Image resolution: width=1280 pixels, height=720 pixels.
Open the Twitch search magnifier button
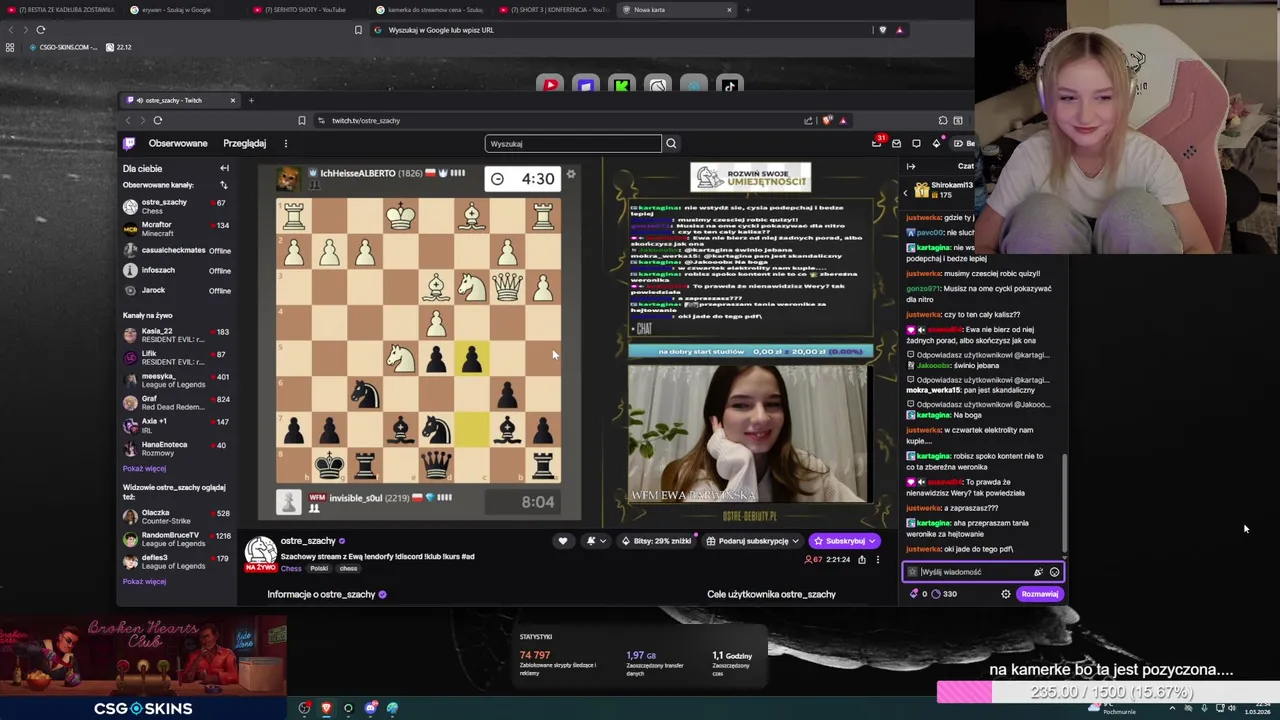coord(671,143)
